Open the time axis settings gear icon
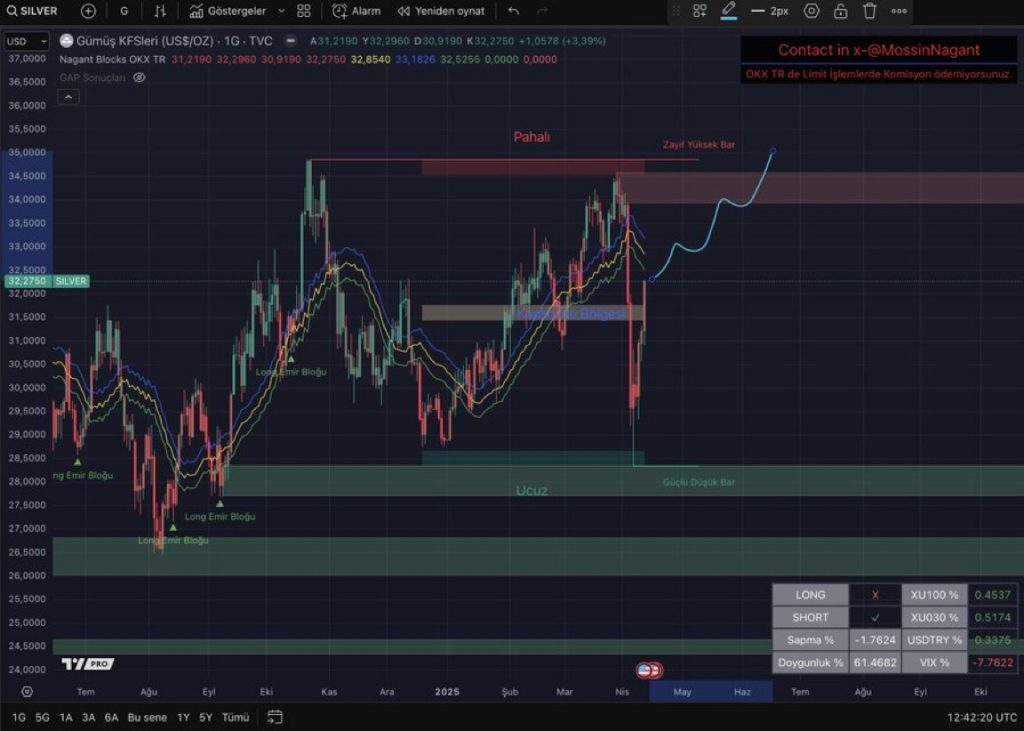This screenshot has width=1024, height=731. (x=27, y=692)
